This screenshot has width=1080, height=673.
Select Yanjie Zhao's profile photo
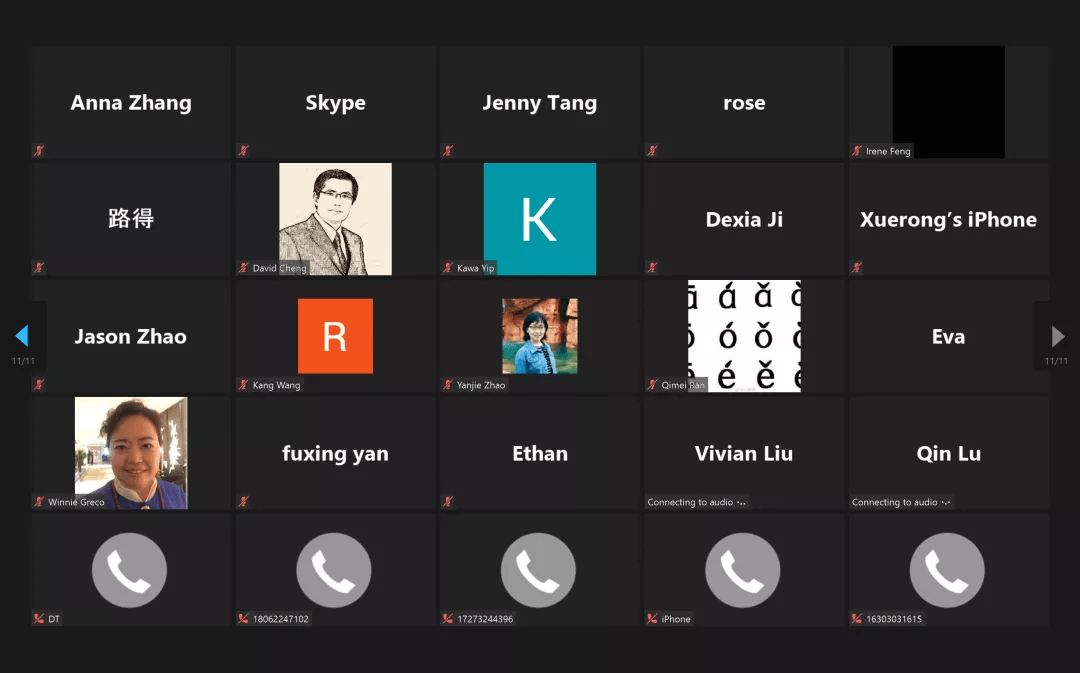pyautogui.click(x=540, y=336)
